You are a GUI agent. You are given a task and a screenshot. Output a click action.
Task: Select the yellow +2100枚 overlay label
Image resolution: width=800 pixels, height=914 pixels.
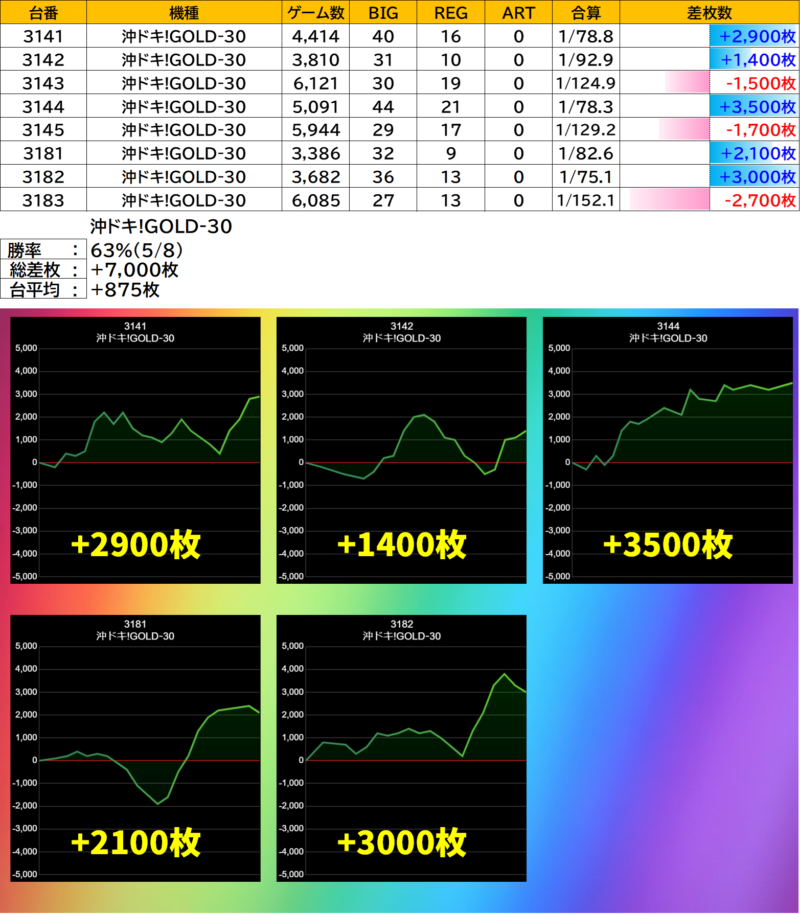coord(135,842)
